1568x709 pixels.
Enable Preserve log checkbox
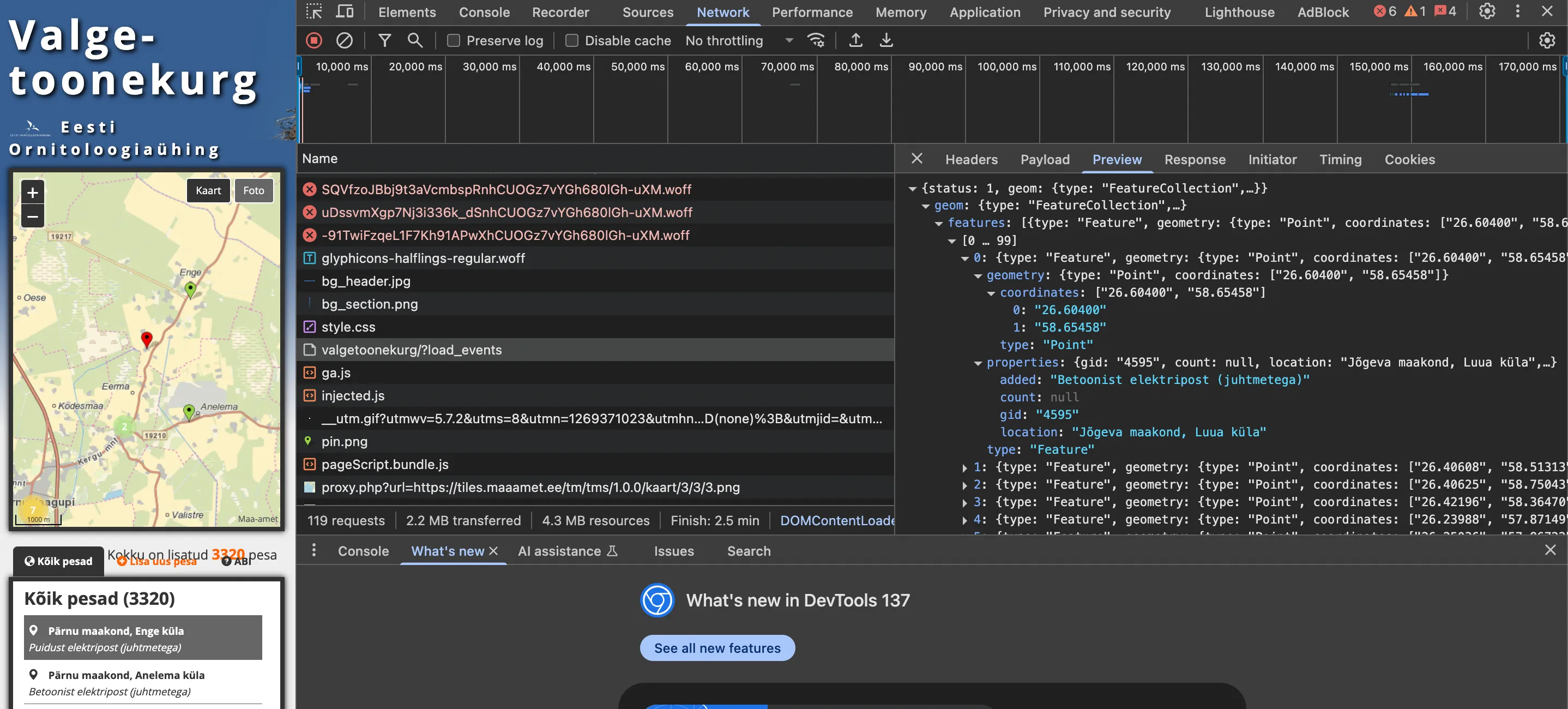(x=454, y=40)
